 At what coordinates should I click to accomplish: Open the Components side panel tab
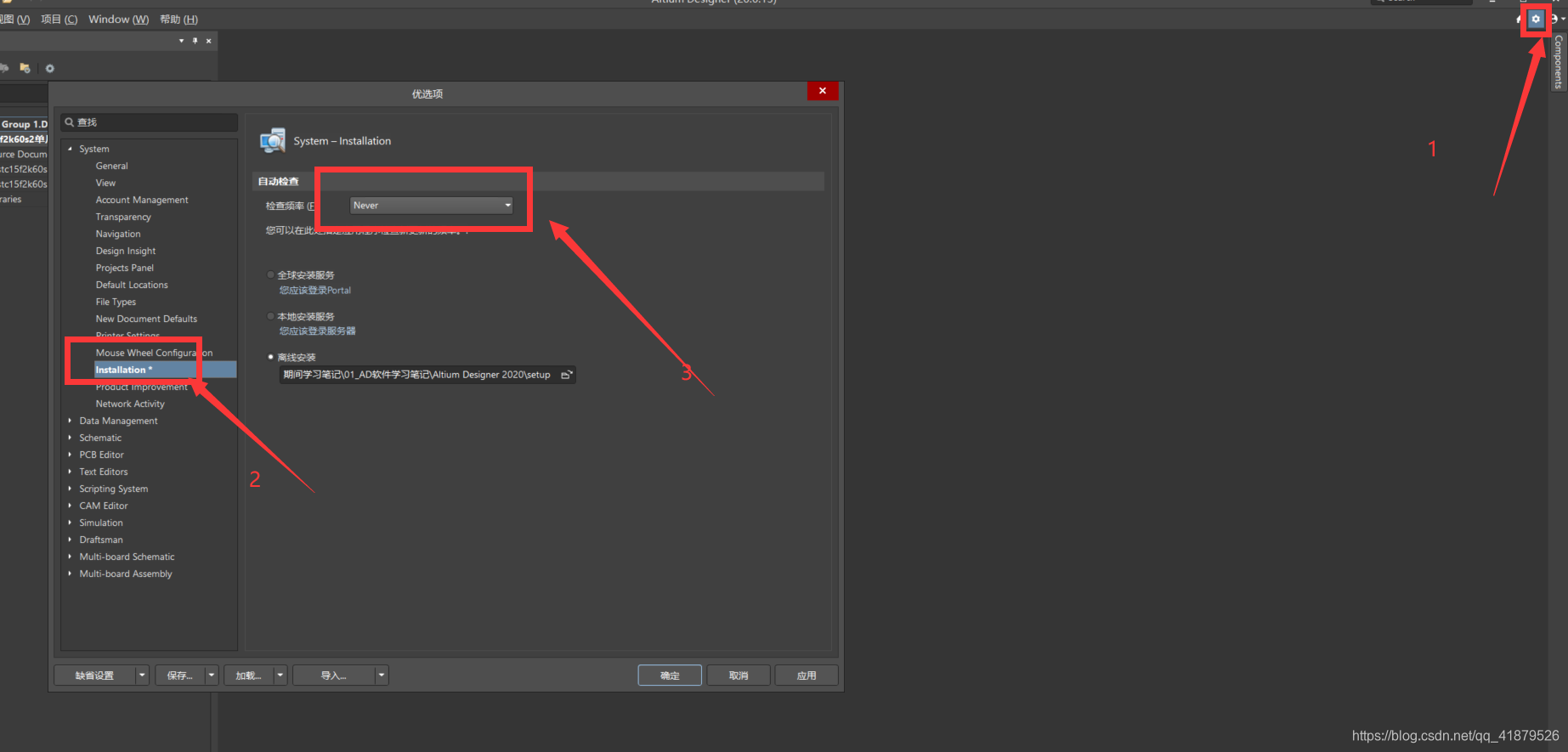1558,62
